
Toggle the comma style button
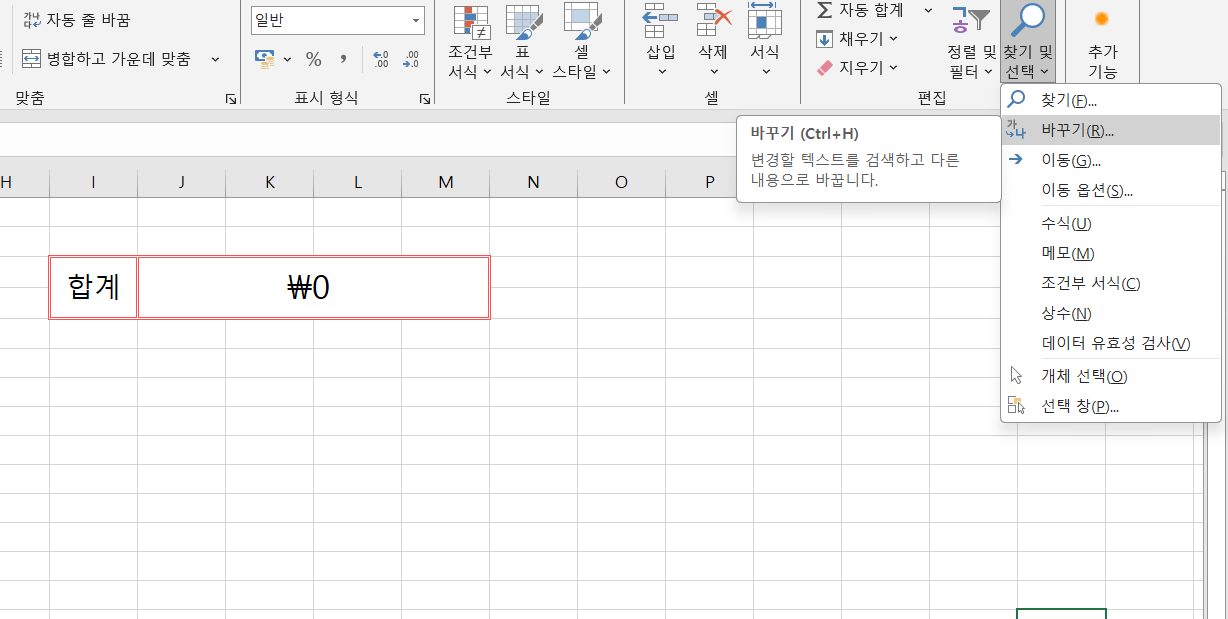click(343, 59)
